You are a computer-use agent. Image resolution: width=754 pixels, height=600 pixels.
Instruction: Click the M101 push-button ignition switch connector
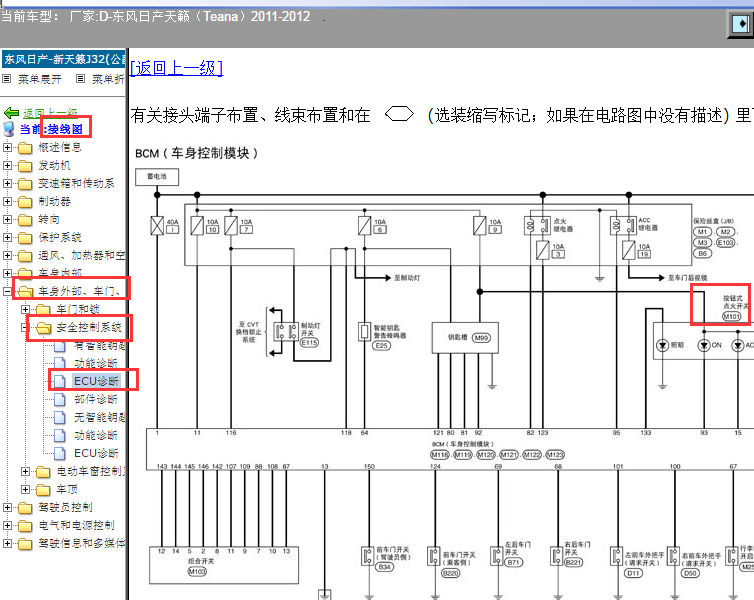pos(731,316)
